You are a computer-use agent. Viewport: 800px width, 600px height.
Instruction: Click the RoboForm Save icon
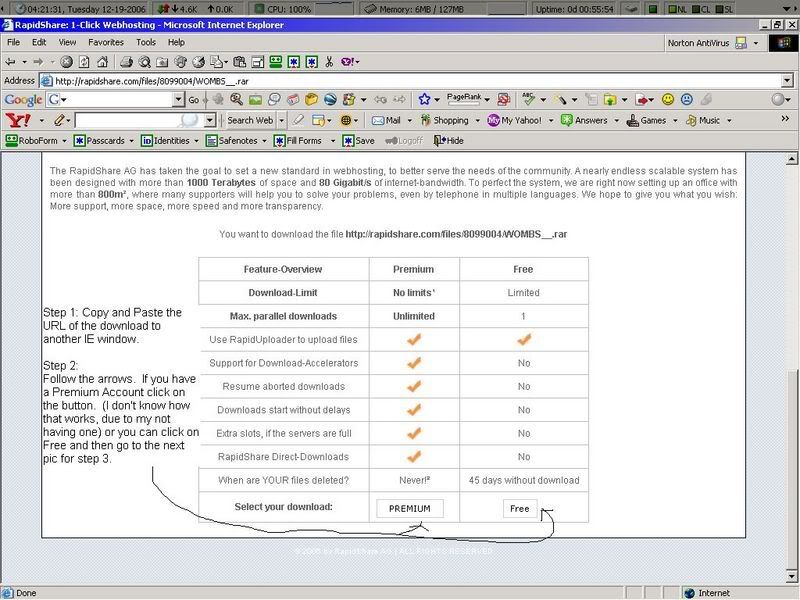tap(358, 141)
